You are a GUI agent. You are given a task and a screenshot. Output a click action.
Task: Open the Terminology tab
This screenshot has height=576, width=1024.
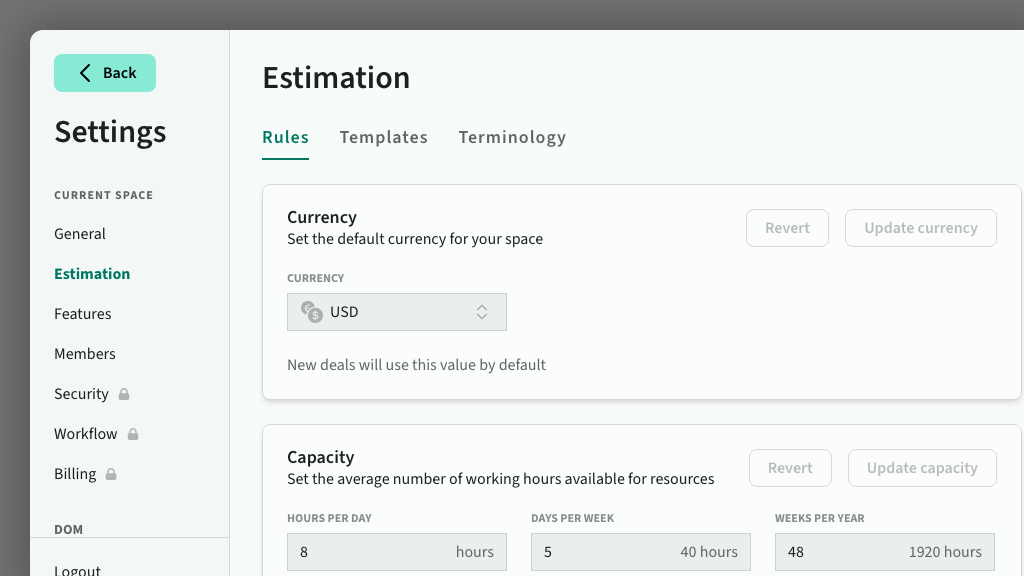coord(512,138)
